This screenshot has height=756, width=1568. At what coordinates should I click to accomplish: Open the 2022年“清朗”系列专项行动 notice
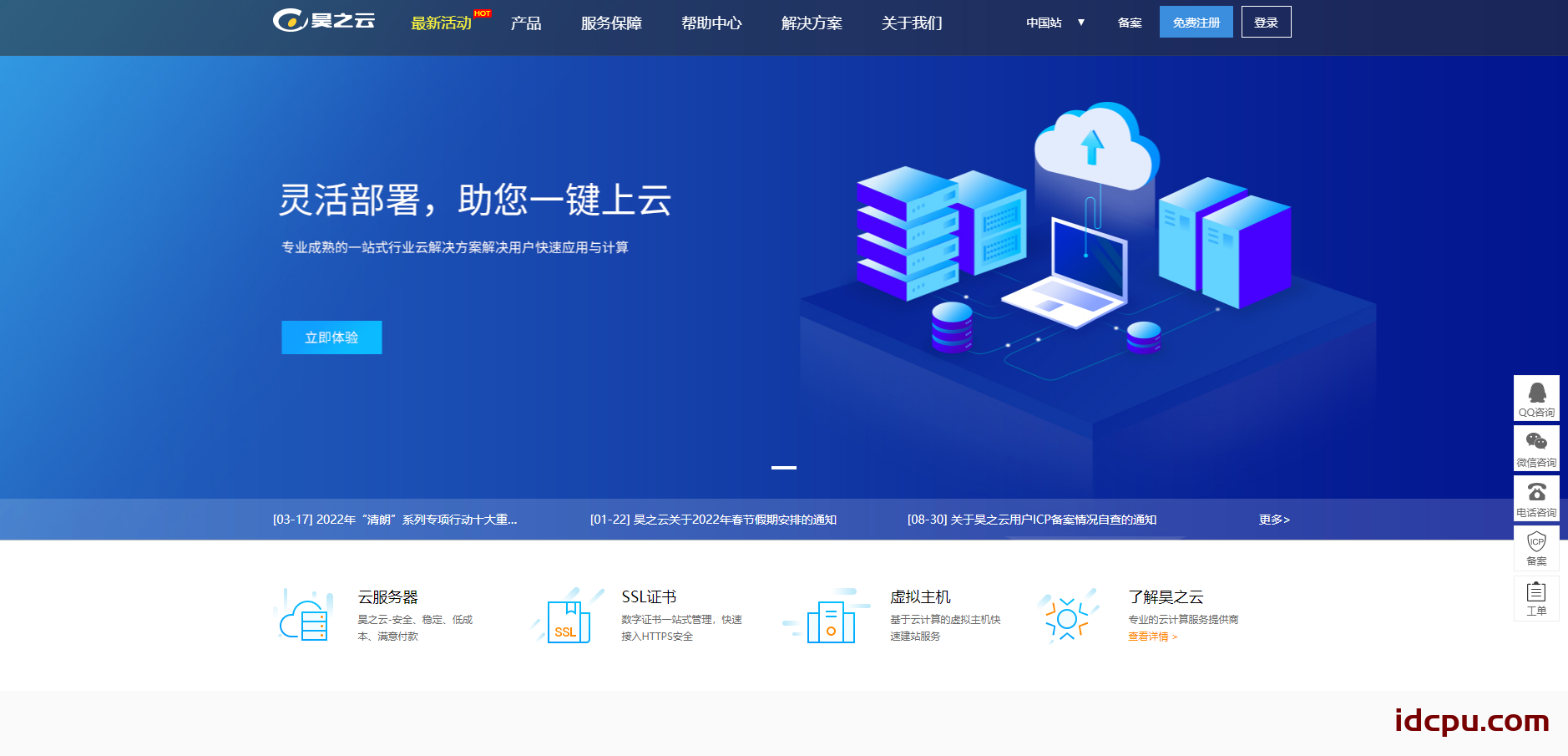tap(395, 520)
